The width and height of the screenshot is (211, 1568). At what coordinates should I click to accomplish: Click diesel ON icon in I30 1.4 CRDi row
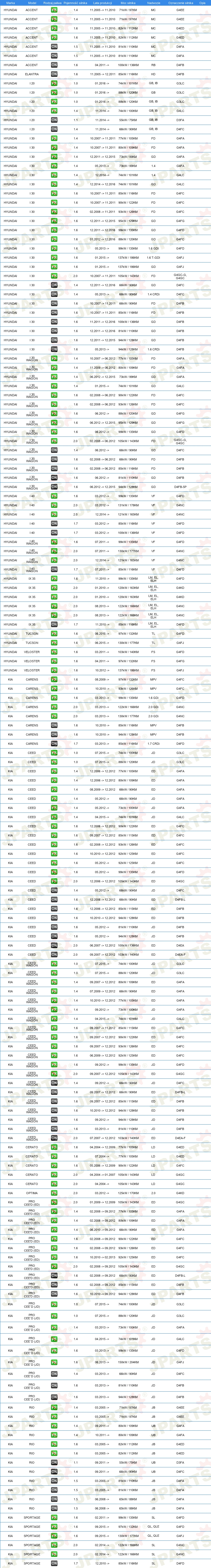click(x=54, y=294)
